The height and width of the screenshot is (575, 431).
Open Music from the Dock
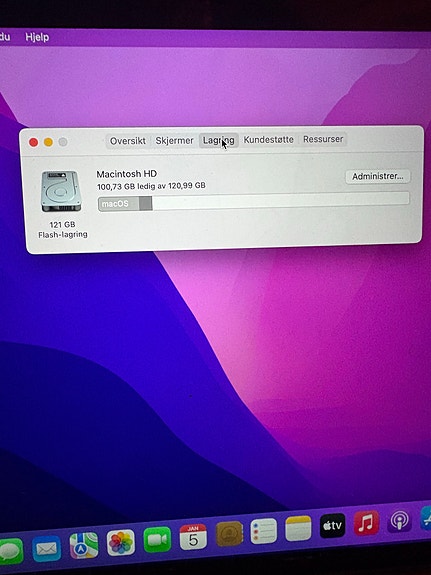[x=366, y=523]
